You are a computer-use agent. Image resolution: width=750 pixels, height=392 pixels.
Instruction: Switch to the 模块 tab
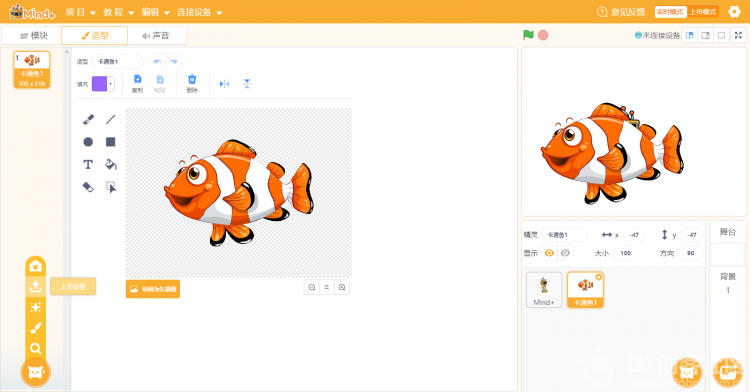[x=32, y=35]
